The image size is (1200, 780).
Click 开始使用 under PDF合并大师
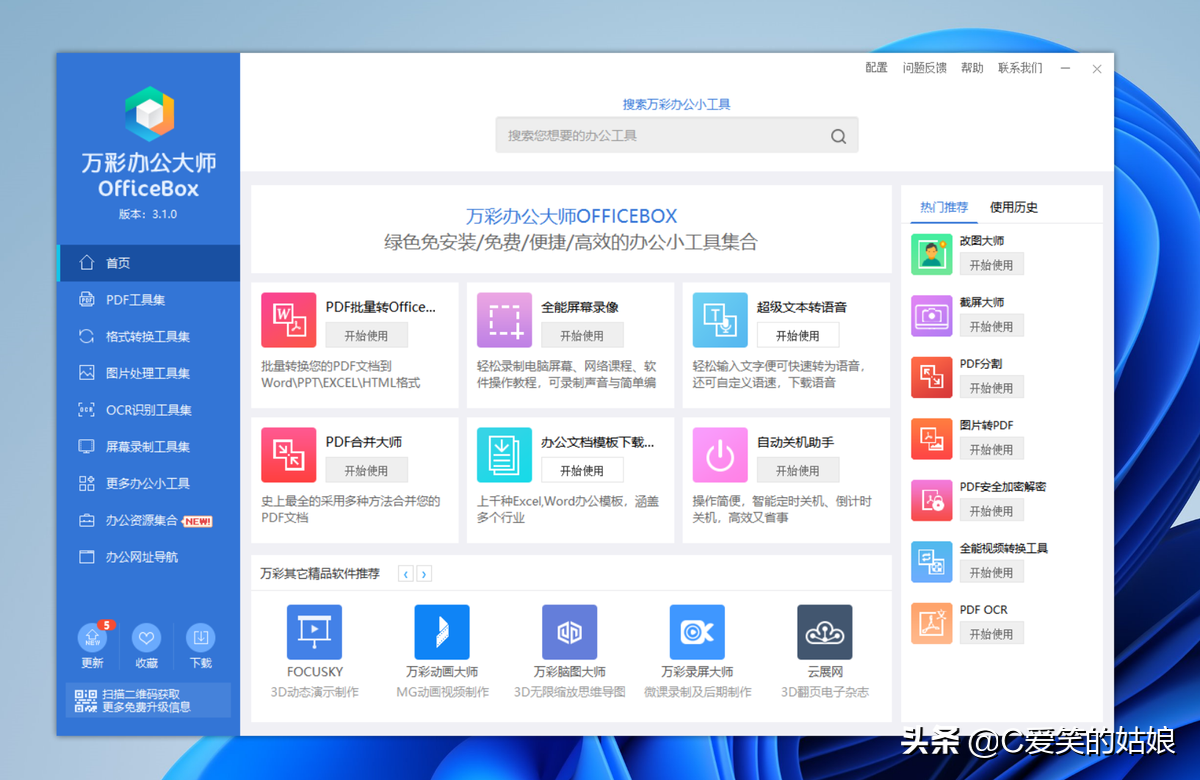tap(366, 470)
